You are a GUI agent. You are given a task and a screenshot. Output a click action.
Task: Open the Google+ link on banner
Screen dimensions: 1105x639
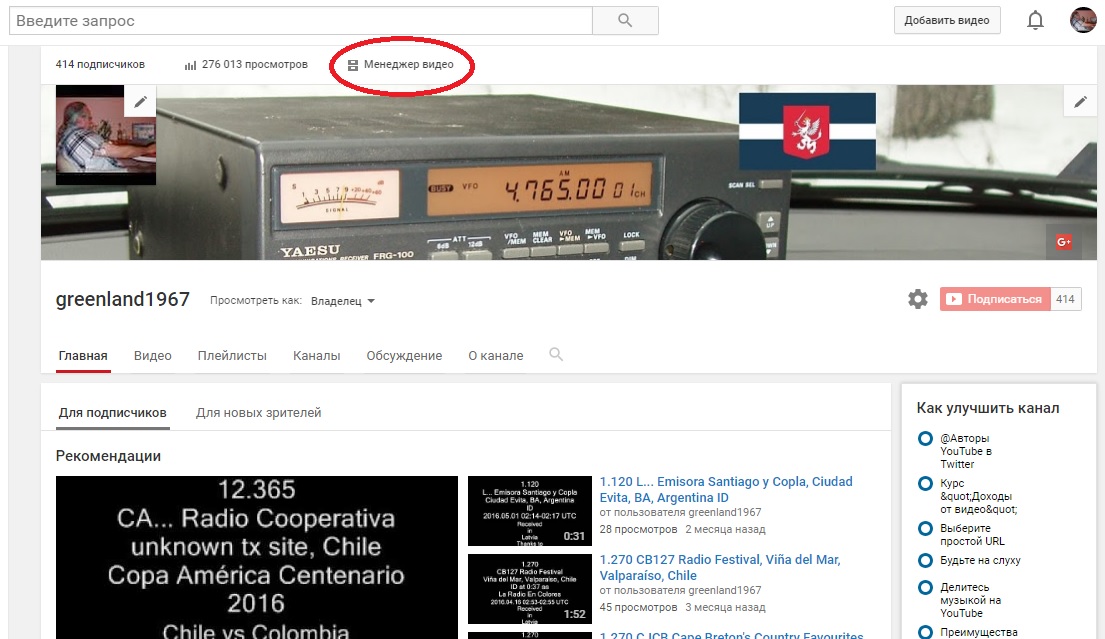tap(1063, 242)
